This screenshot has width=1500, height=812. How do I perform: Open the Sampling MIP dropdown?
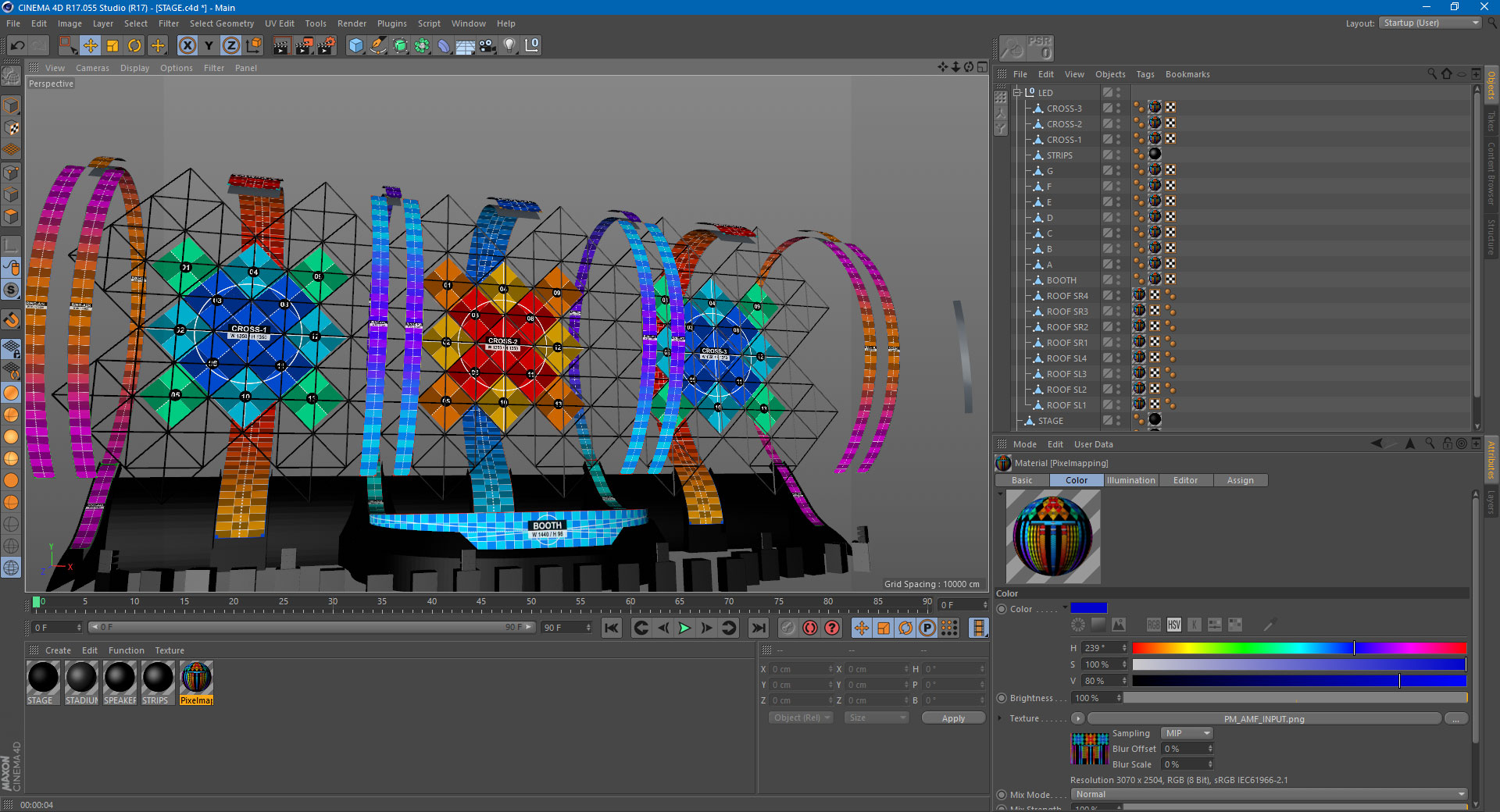click(x=1186, y=733)
